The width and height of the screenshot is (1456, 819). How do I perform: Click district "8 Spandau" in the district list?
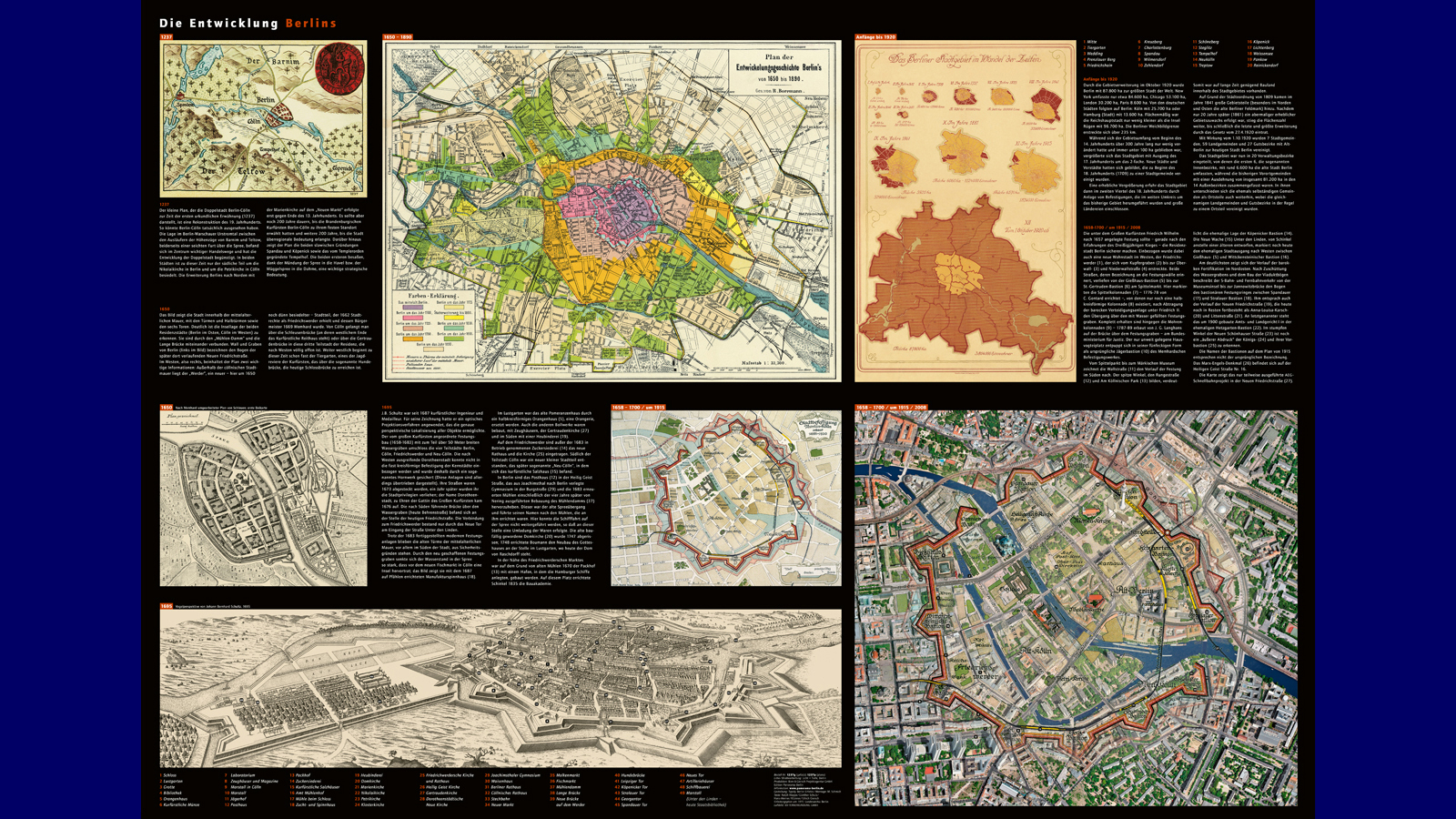tap(1149, 54)
